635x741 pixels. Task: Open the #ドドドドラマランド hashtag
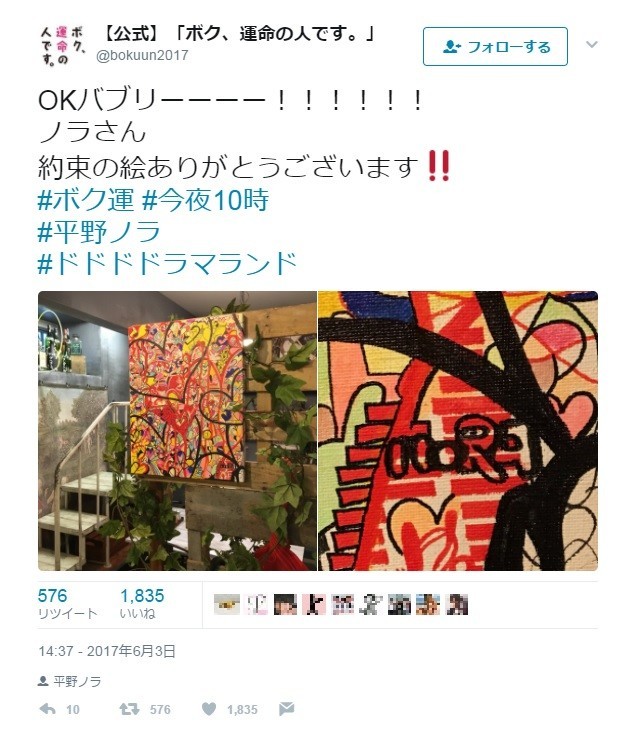pyautogui.click(x=167, y=263)
